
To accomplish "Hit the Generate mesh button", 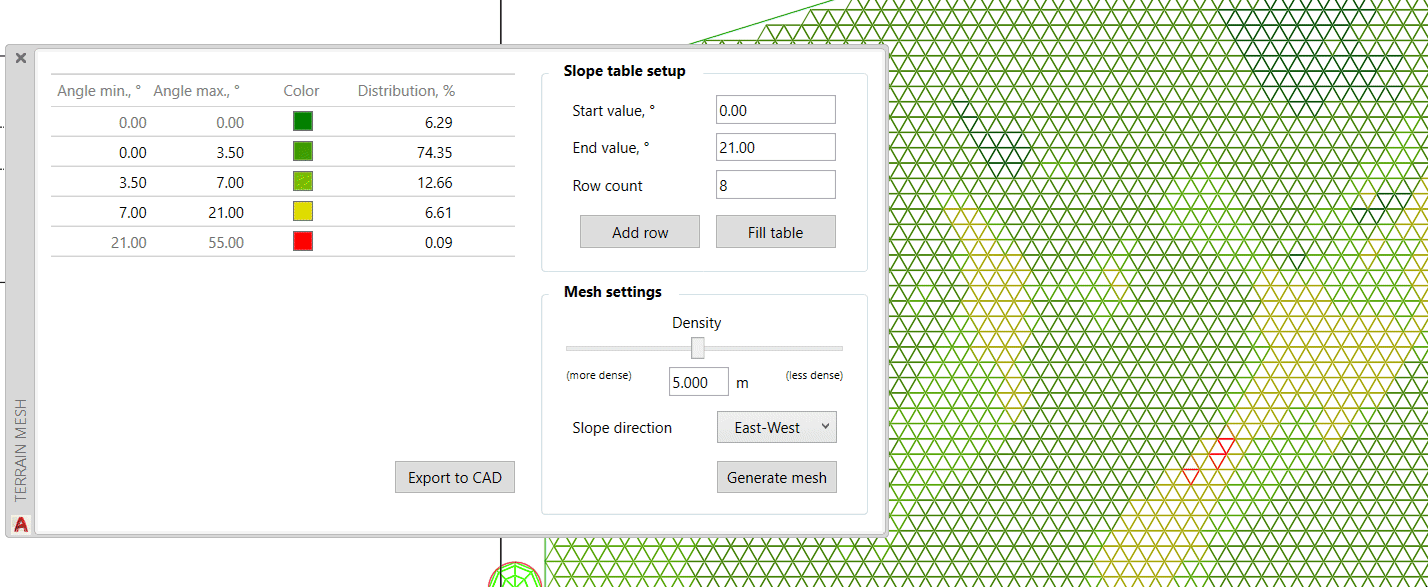I will pyautogui.click(x=777, y=477).
